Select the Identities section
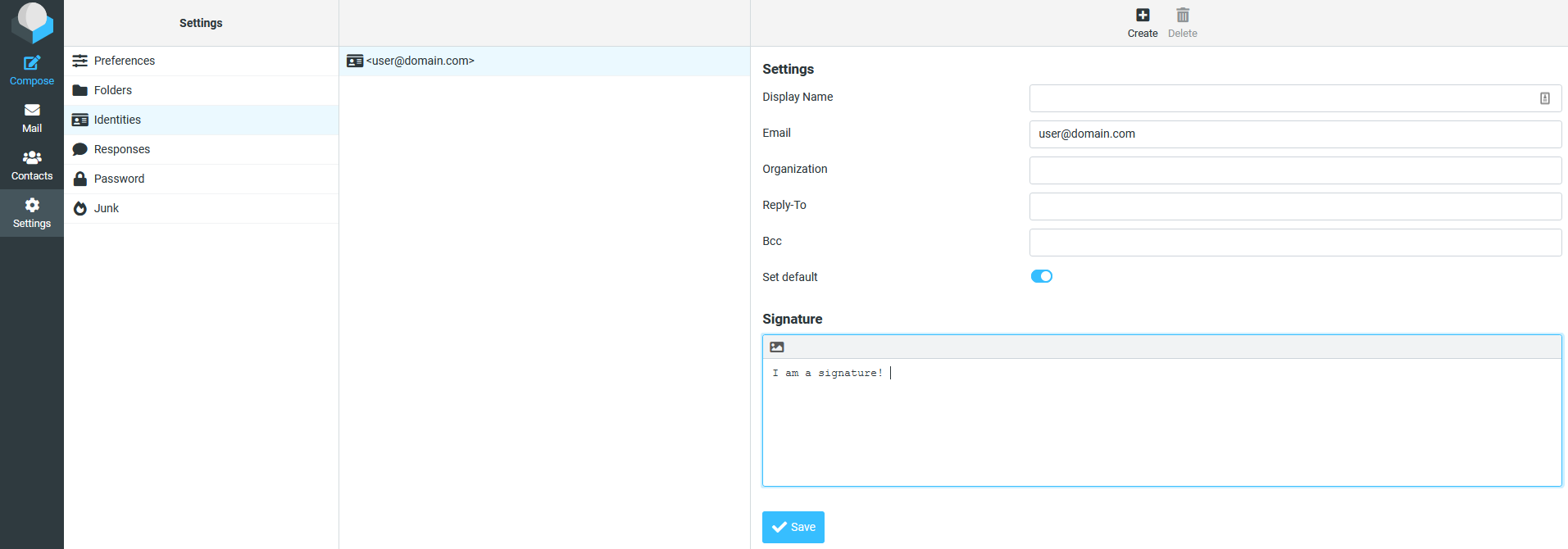 tap(117, 120)
